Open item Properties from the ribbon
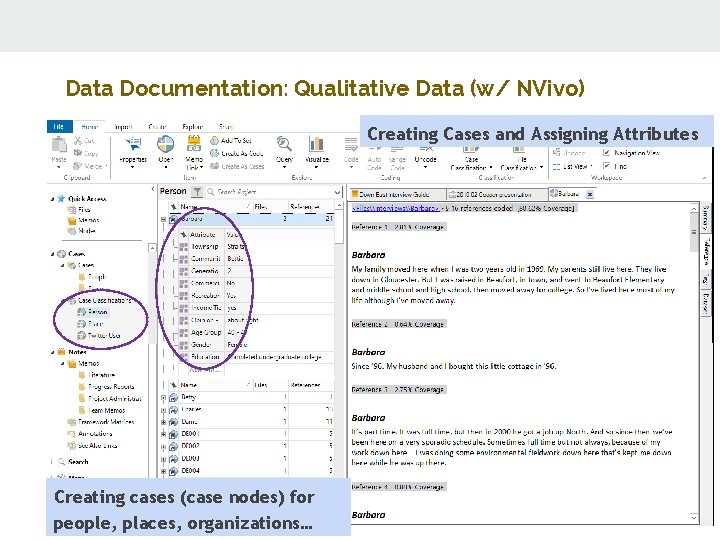Image resolution: width=720 pixels, height=540 pixels. pos(133,151)
